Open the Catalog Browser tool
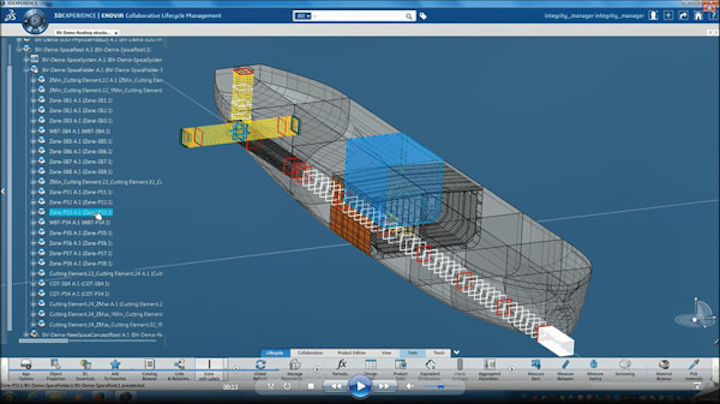 point(149,369)
